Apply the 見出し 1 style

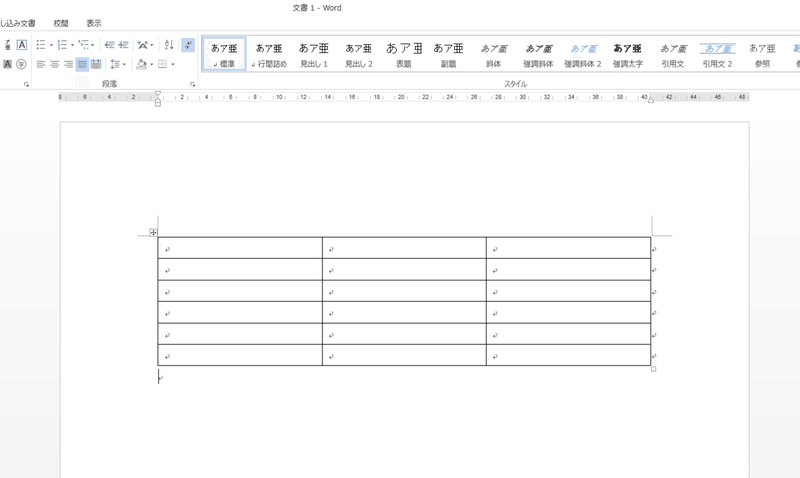pyautogui.click(x=314, y=54)
